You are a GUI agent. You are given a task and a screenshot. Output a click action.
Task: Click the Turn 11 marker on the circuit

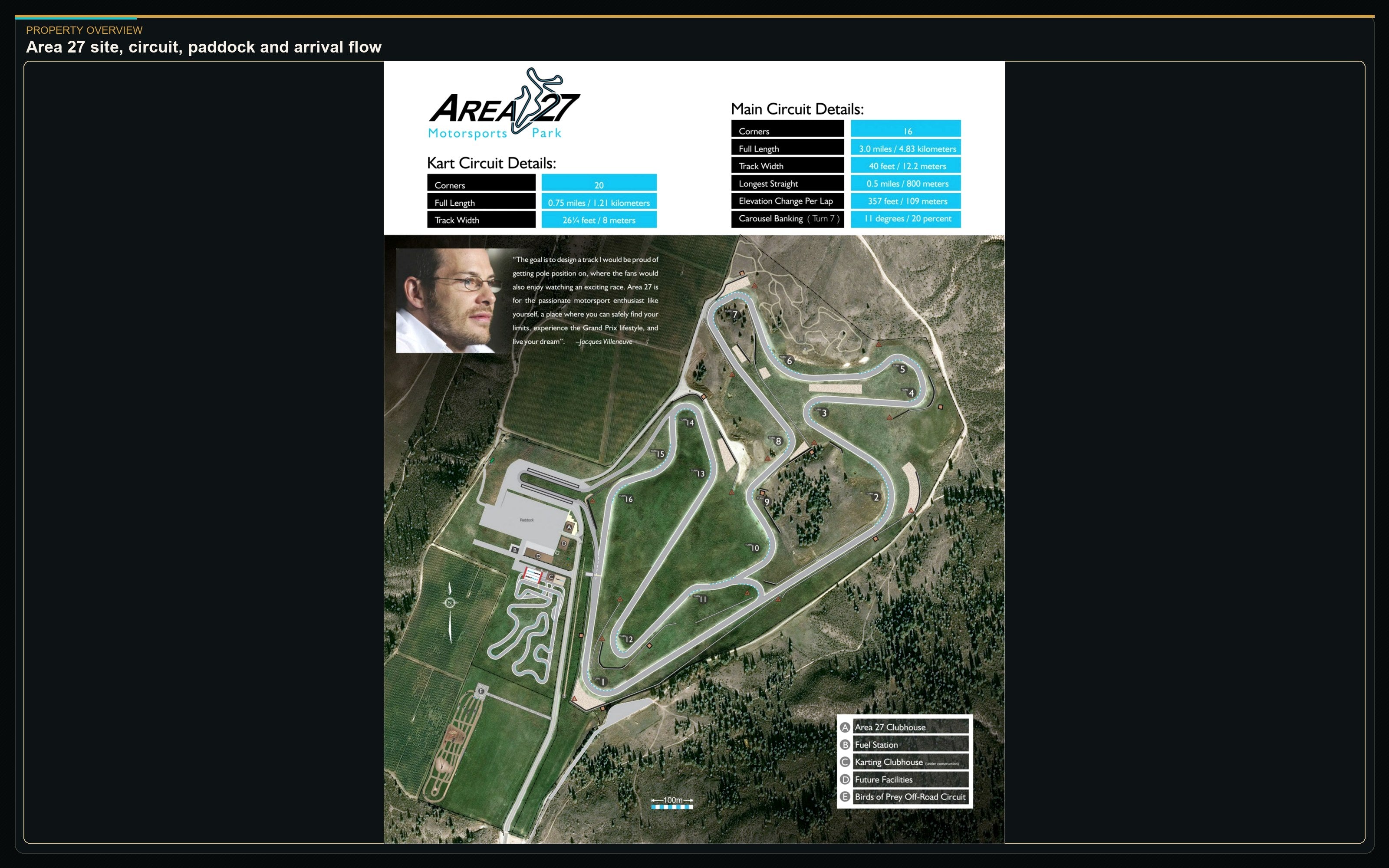(701, 599)
